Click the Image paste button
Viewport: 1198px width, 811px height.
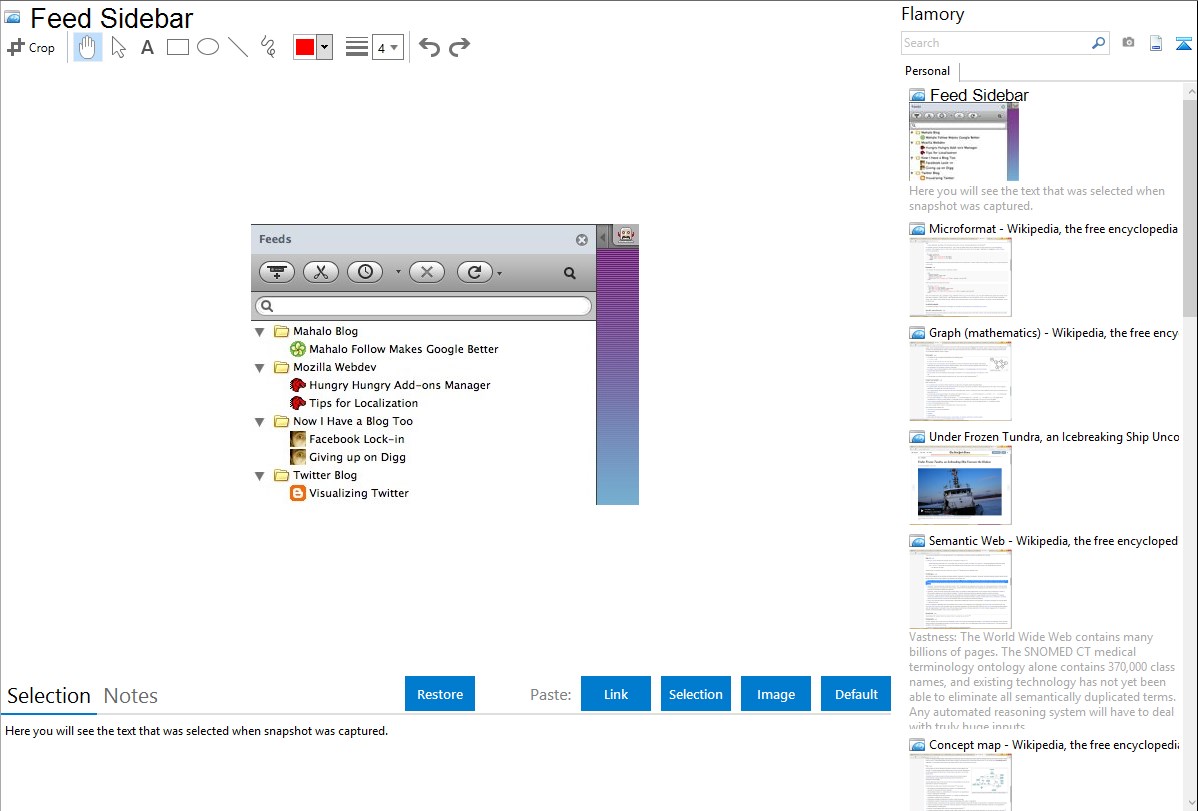(x=775, y=694)
